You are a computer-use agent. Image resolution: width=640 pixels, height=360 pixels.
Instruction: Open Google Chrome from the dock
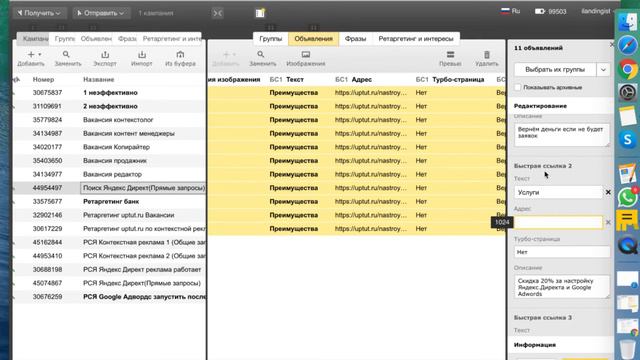tap(628, 69)
